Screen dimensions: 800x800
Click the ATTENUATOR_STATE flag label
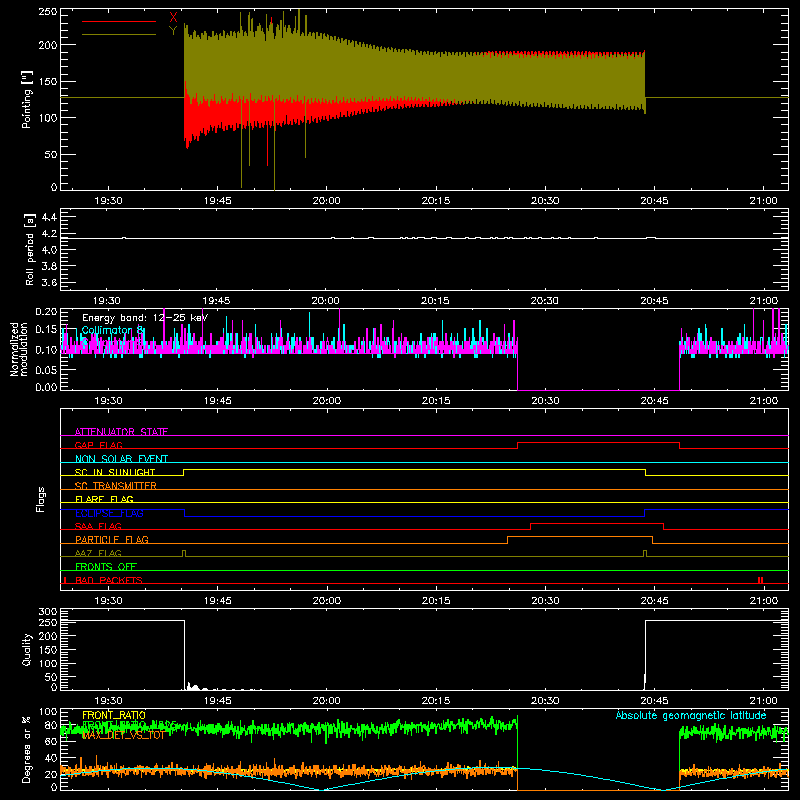[x=121, y=432]
